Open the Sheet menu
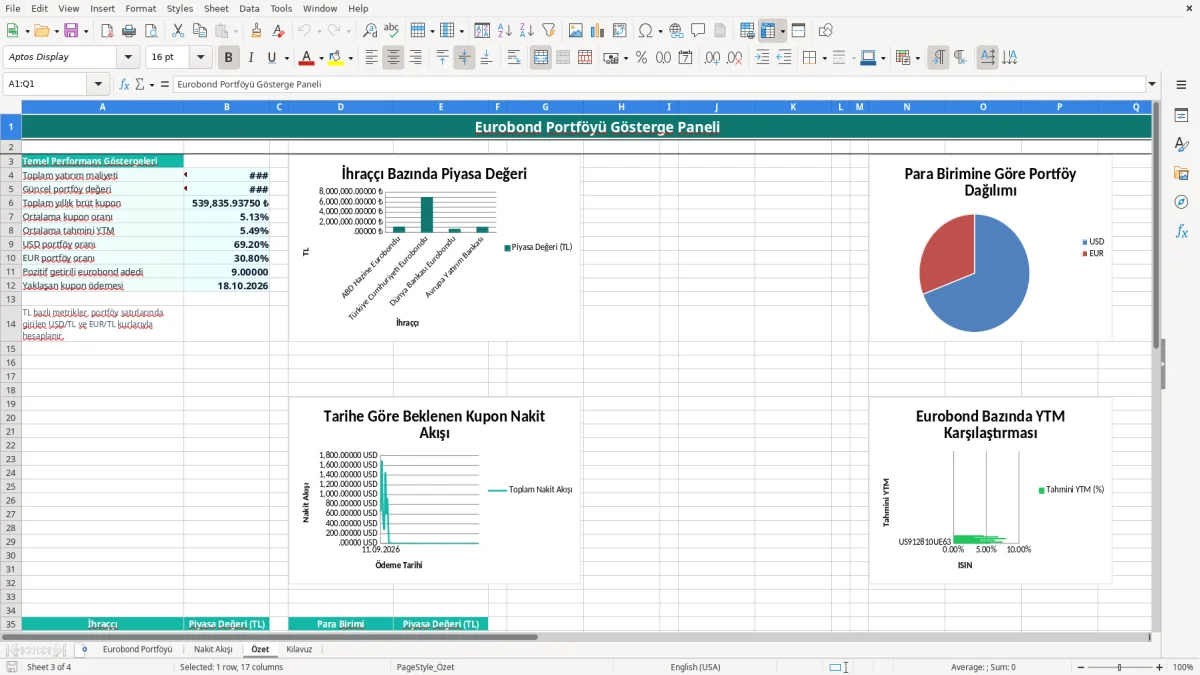The width and height of the screenshot is (1200, 675). coord(216,8)
